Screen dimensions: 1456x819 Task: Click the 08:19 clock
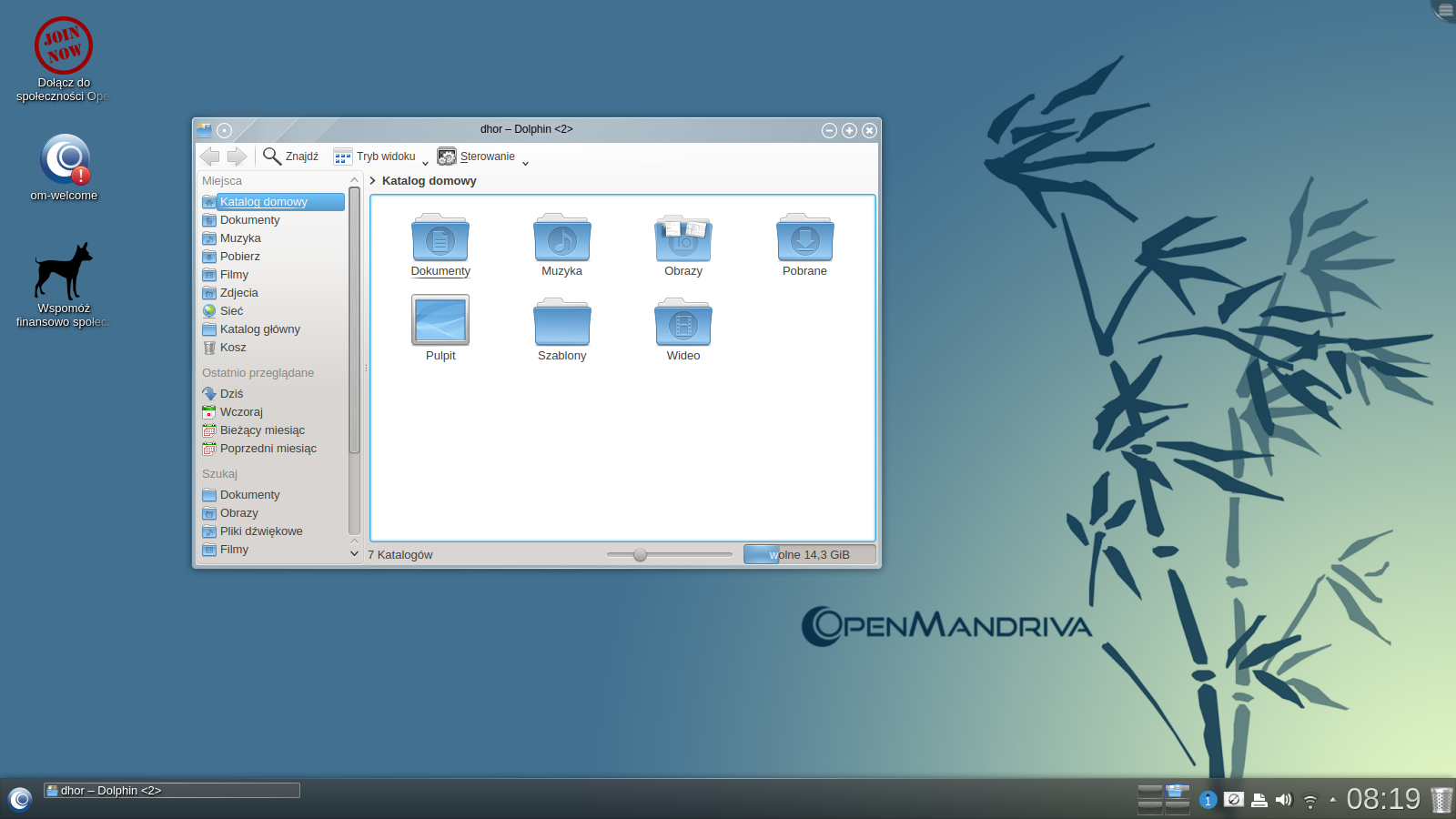[x=1383, y=799]
